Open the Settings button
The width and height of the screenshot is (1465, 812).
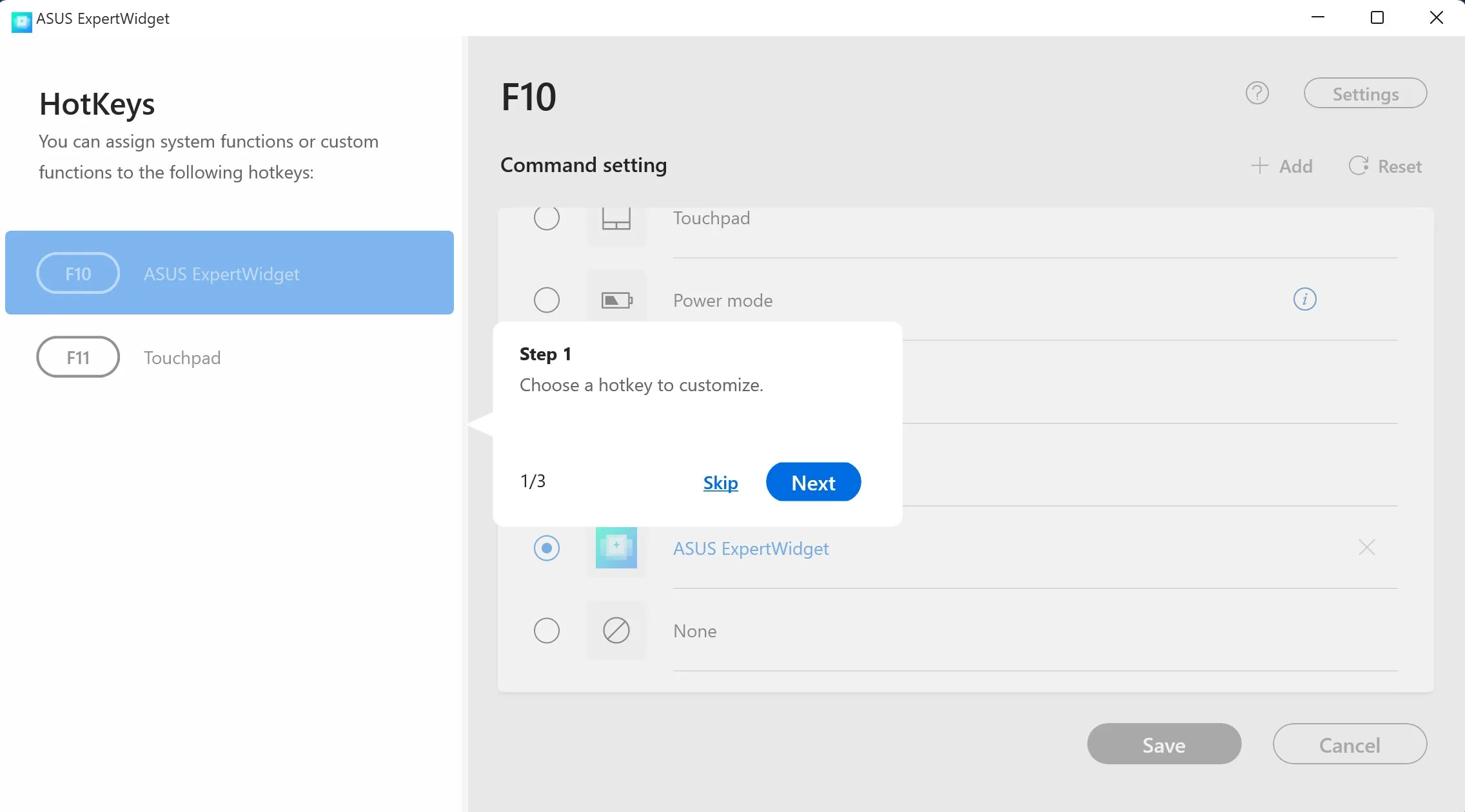1365,93
